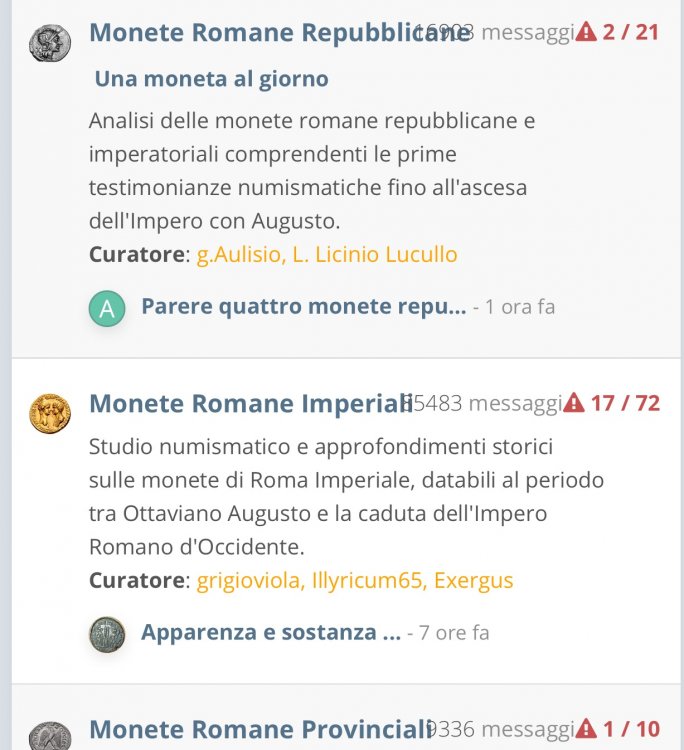
Task: Open the Monete Romane Repubblicane coin icon
Action: pyautogui.click(x=50, y=44)
